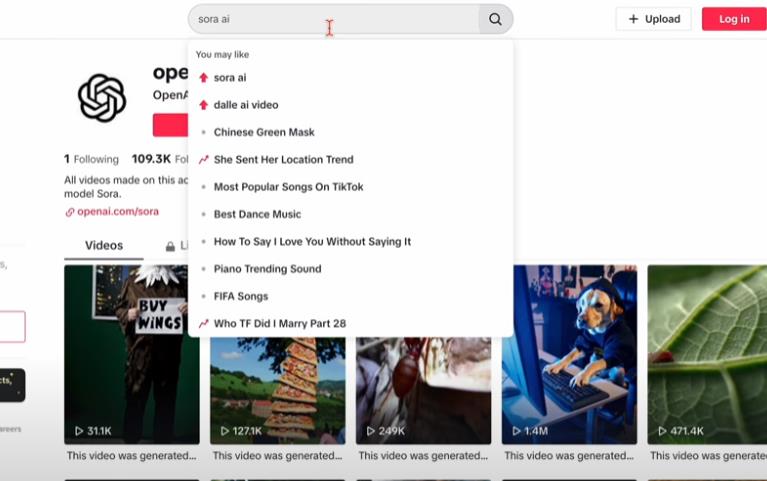Click the 31.1K views play icon

pos(79,431)
